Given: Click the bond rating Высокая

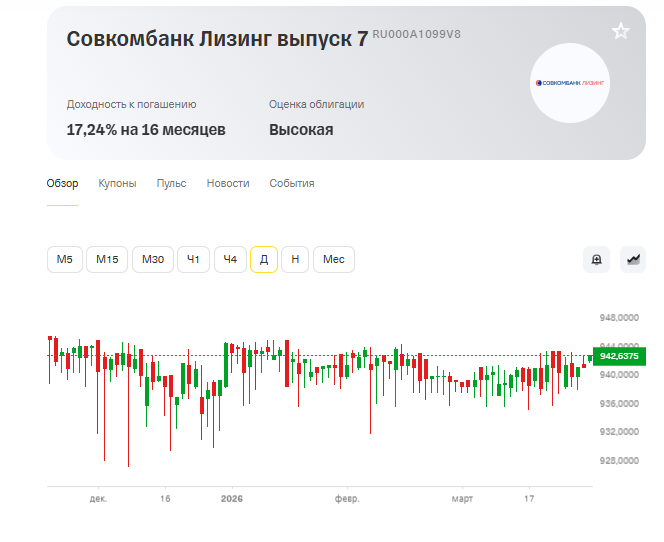Looking at the screenshot, I should pos(301,130).
